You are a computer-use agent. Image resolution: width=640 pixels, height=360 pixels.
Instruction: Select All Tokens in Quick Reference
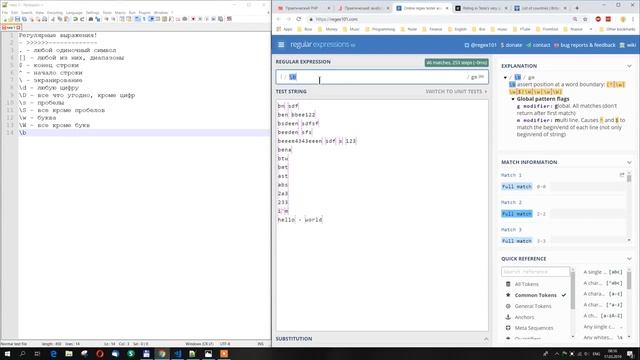527,284
